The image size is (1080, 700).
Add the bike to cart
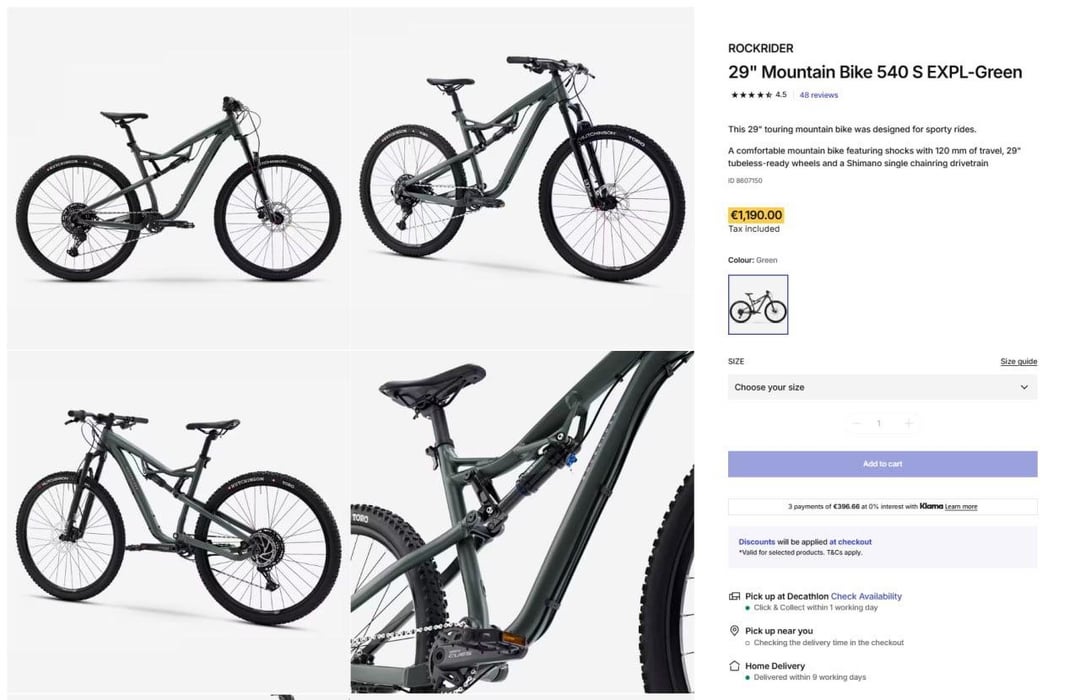click(882, 464)
